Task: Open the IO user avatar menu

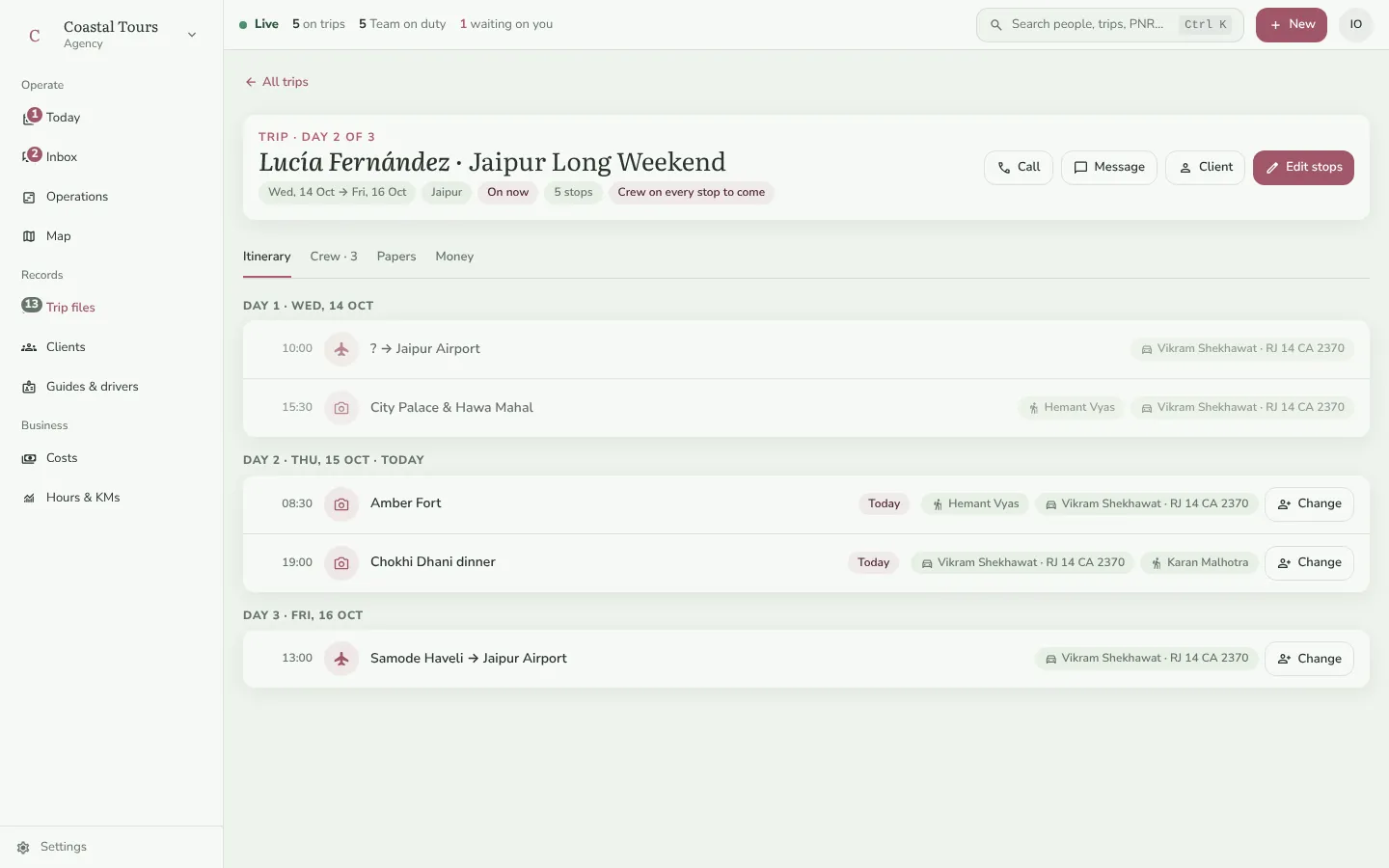Action: click(x=1356, y=25)
